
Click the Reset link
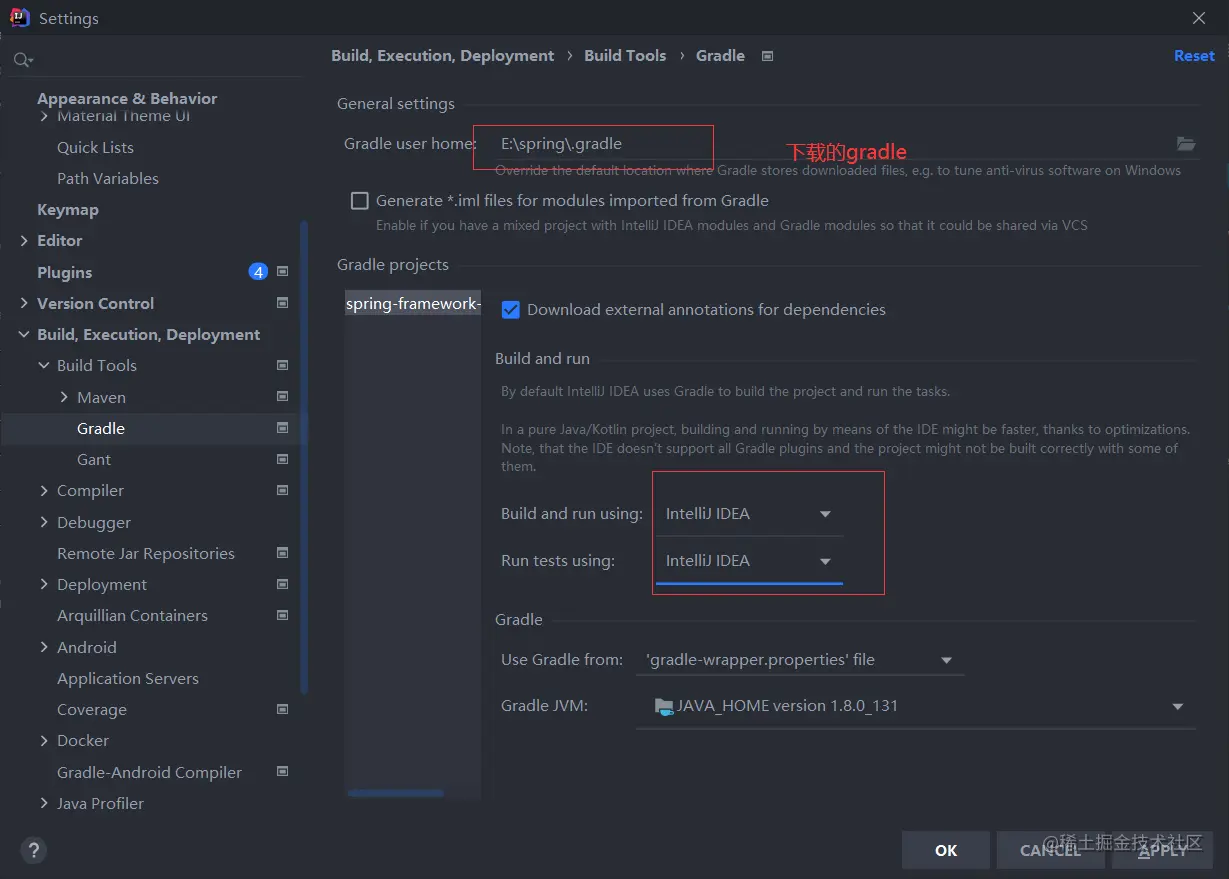[x=1194, y=56]
